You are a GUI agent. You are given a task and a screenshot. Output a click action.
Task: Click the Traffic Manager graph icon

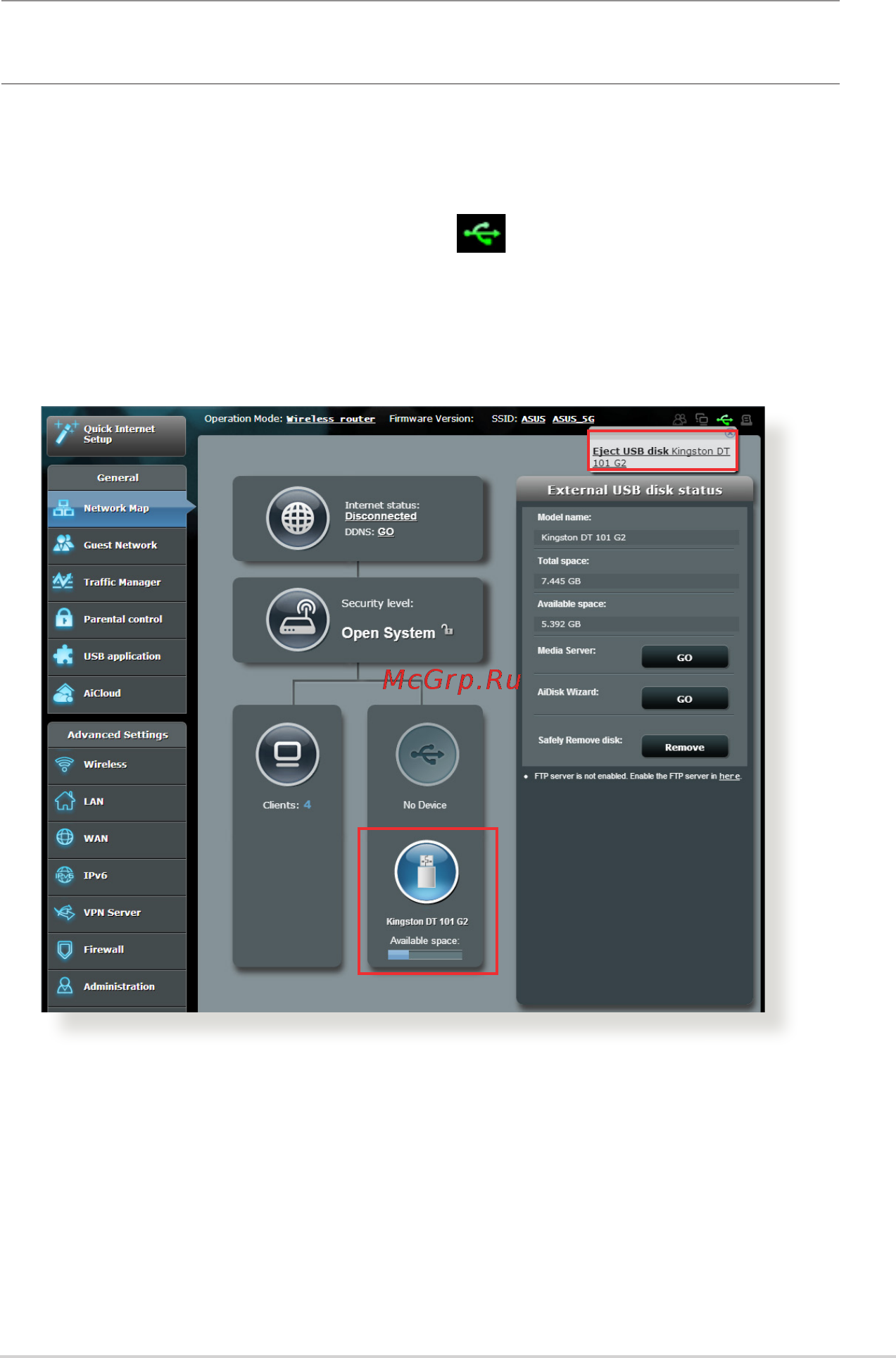[63, 581]
